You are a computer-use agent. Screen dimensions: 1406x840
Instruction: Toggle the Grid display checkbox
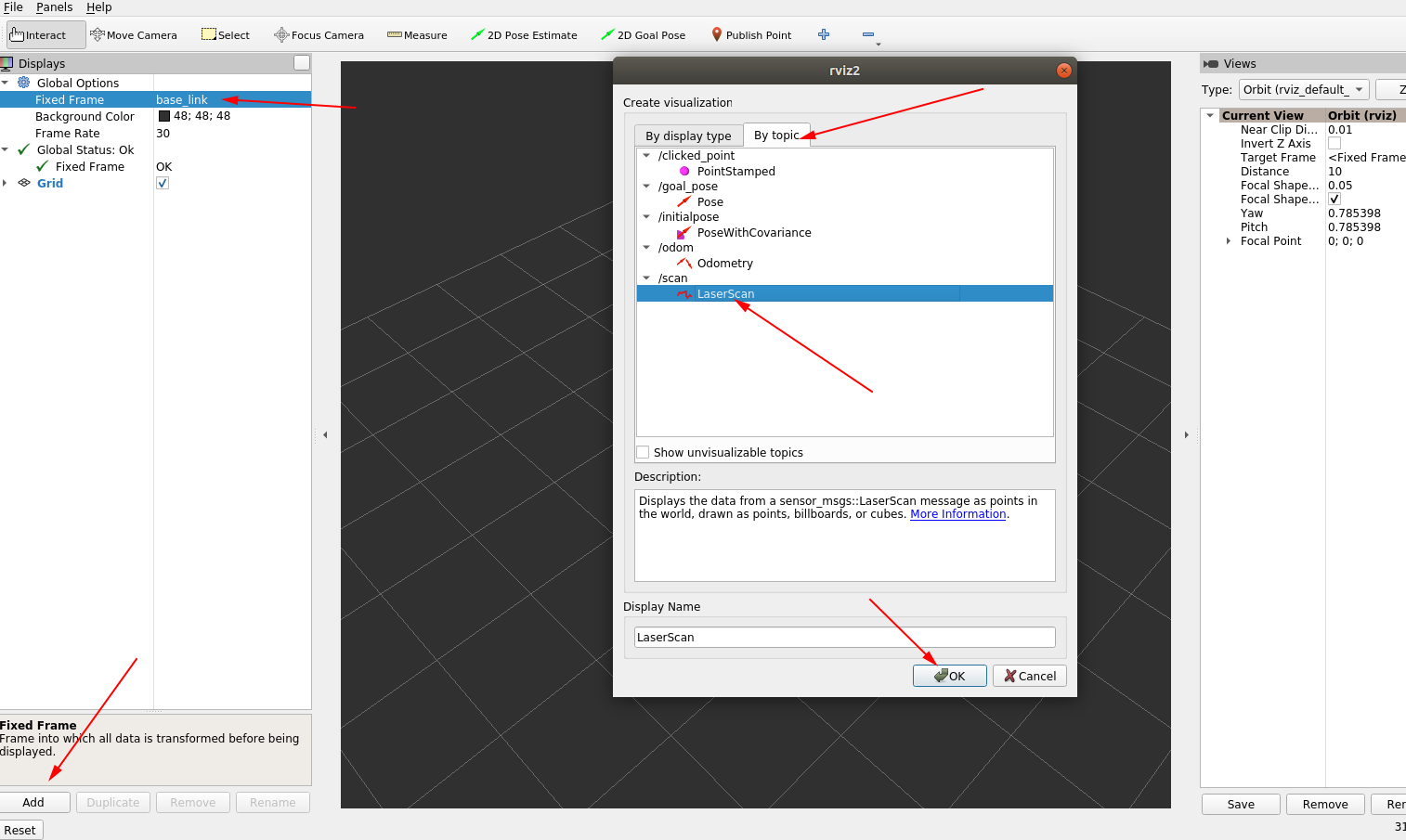[162, 183]
